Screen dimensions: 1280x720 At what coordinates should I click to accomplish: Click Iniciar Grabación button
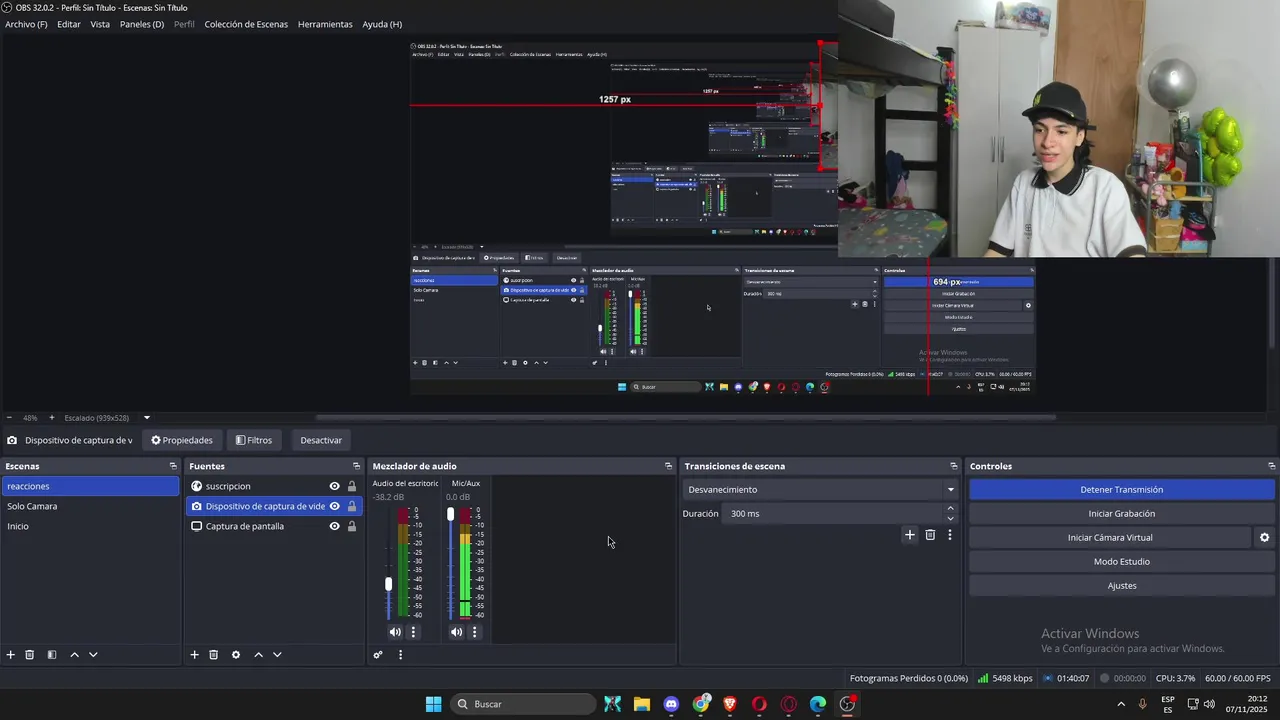coord(1121,513)
